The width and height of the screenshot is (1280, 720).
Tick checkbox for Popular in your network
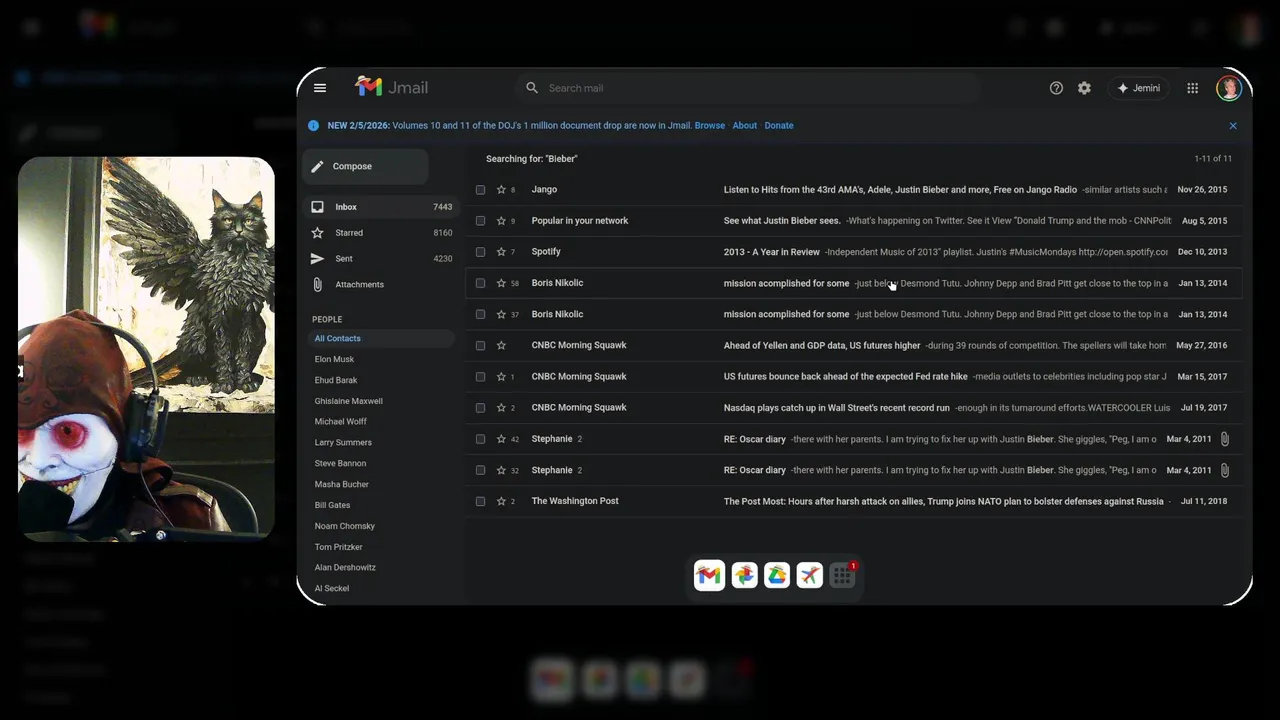coord(481,221)
